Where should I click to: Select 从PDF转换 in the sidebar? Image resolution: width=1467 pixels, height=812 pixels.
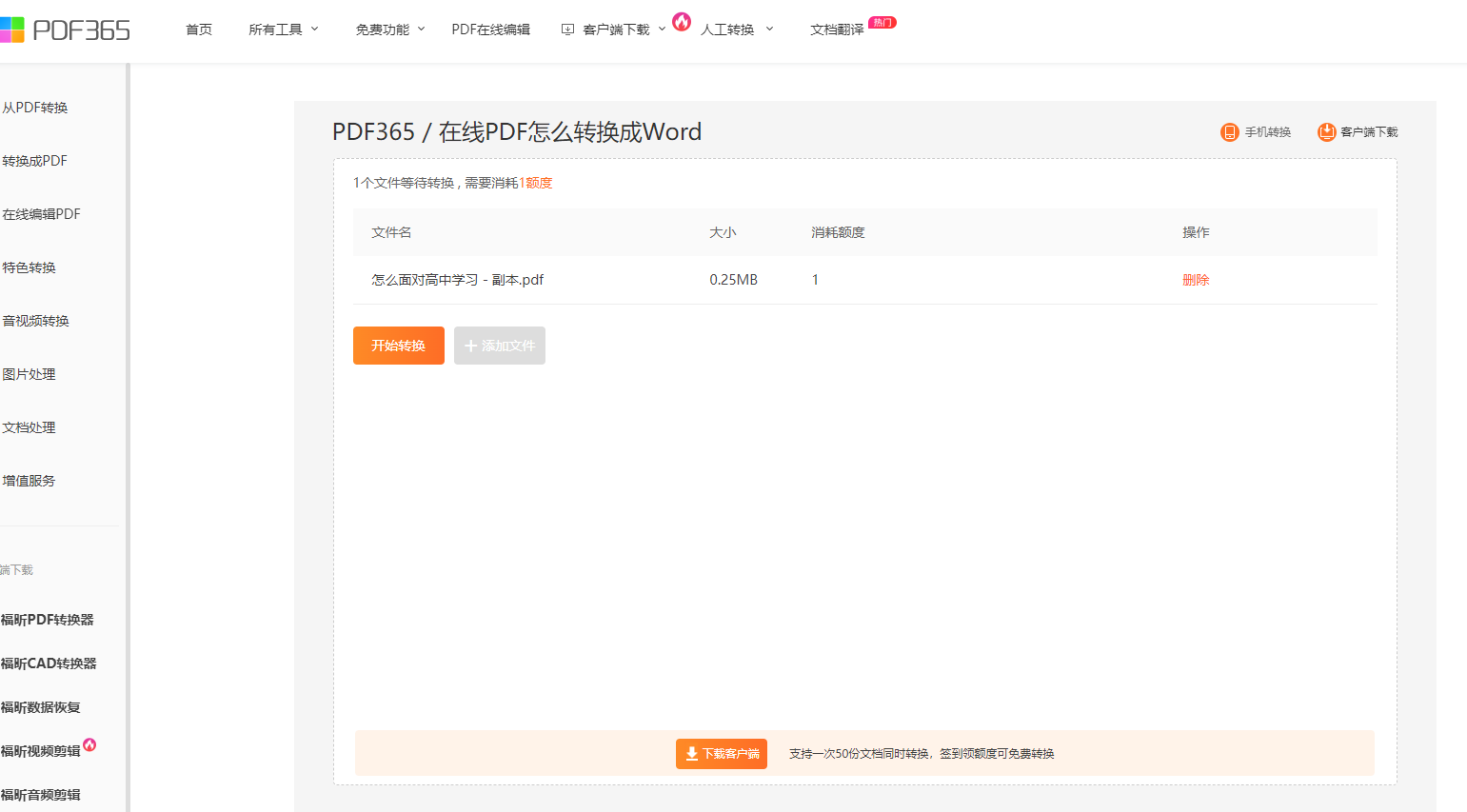(35, 108)
